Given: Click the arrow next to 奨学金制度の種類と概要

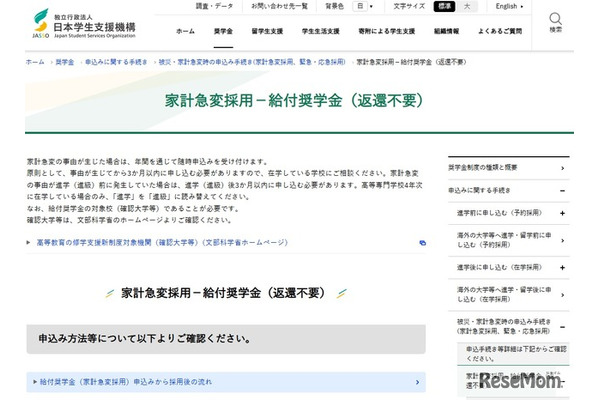Looking at the screenshot, I should (x=562, y=168).
